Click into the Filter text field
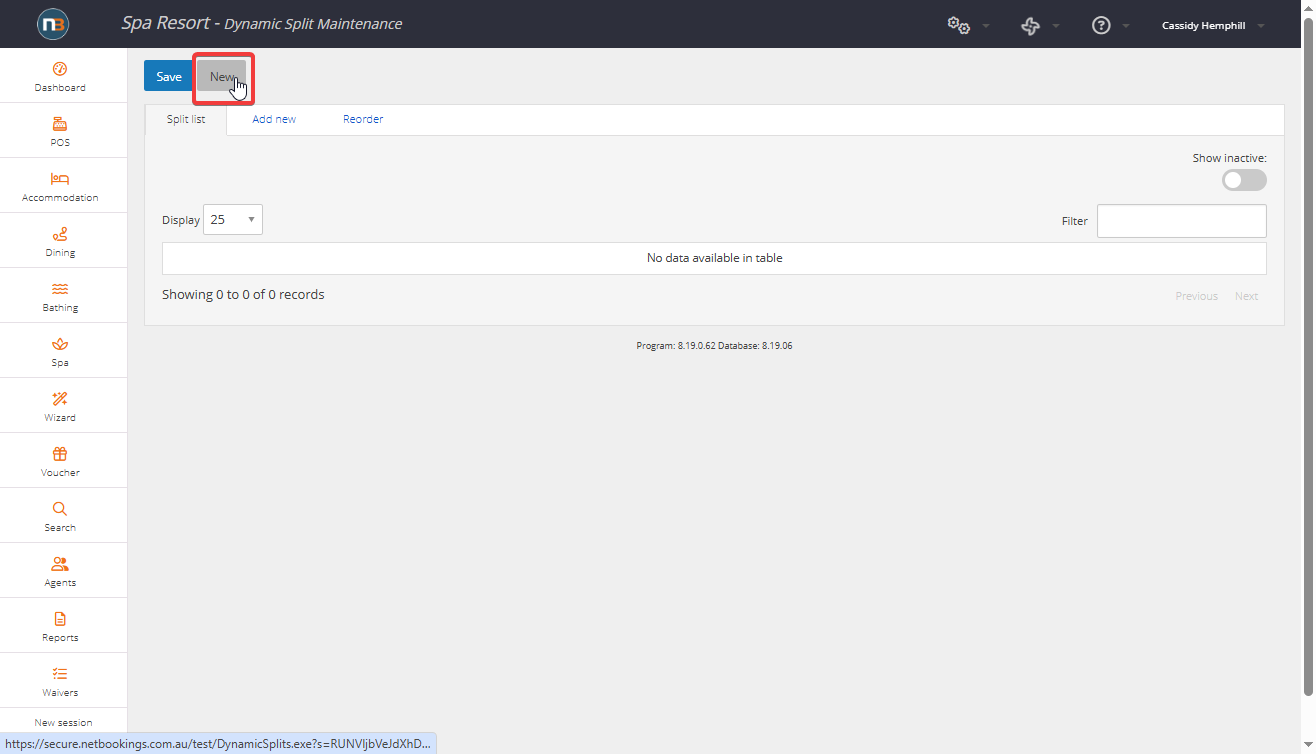 pyautogui.click(x=1181, y=221)
